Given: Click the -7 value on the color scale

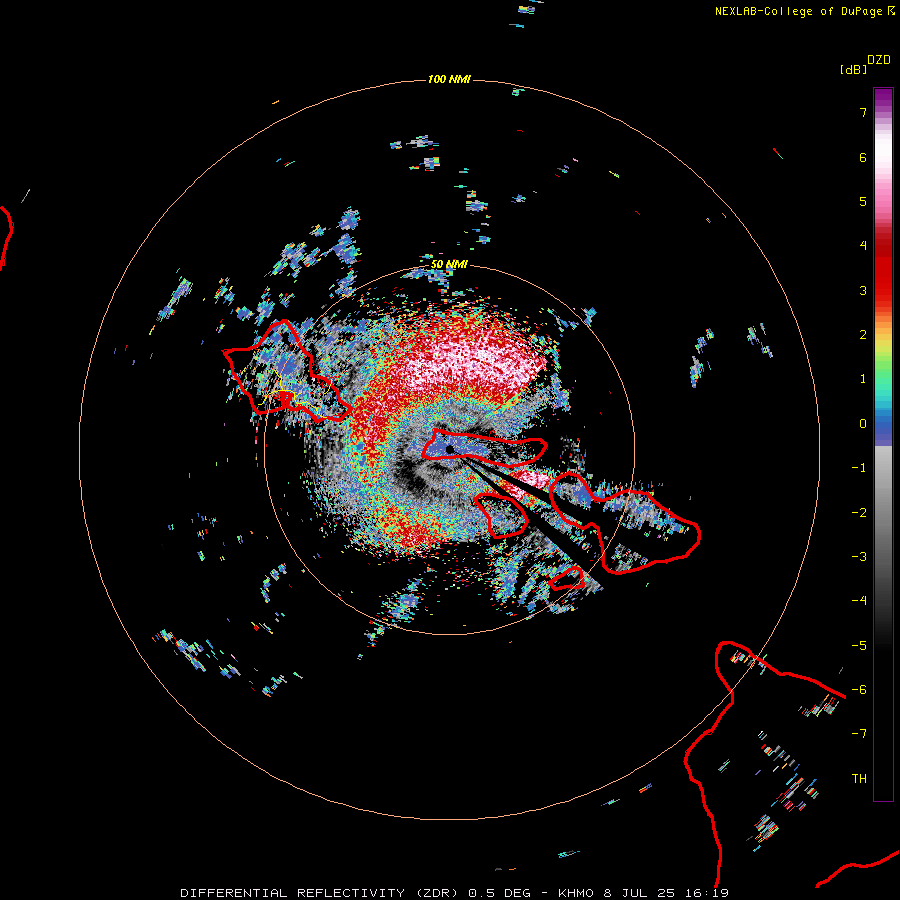Looking at the screenshot, I should pyautogui.click(x=859, y=734).
